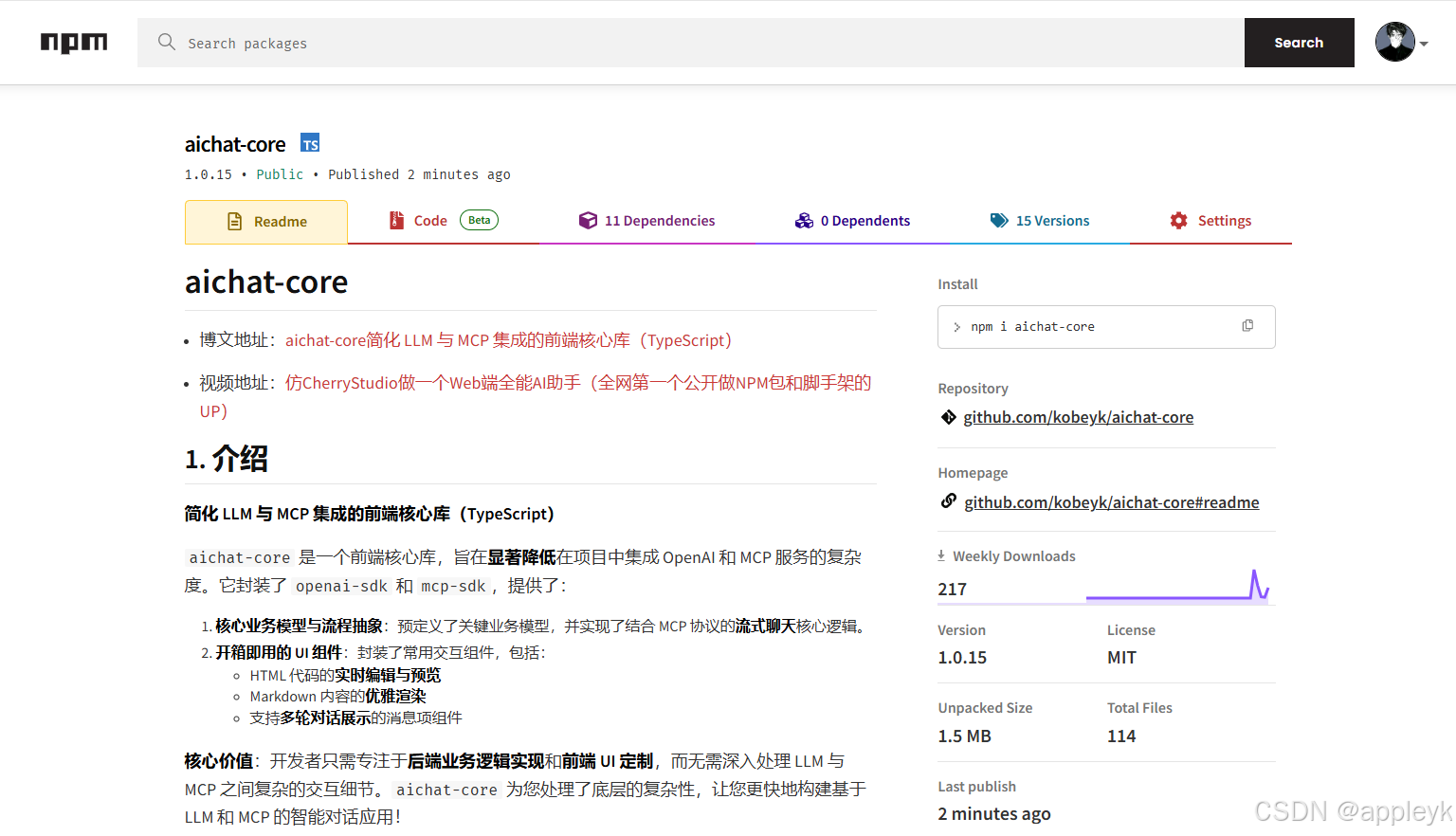
Task: Click the weekly downloads sparkline chart
Action: (1177, 585)
